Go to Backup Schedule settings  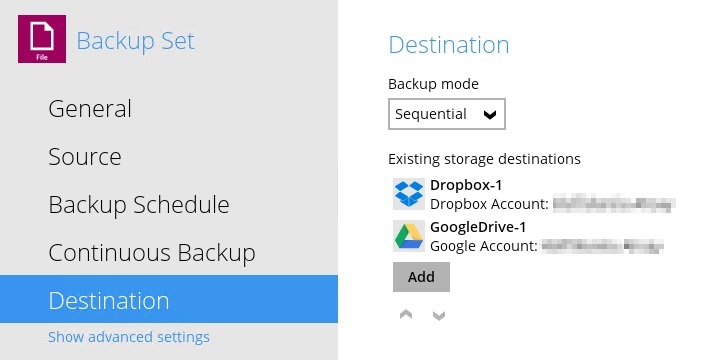(x=139, y=204)
